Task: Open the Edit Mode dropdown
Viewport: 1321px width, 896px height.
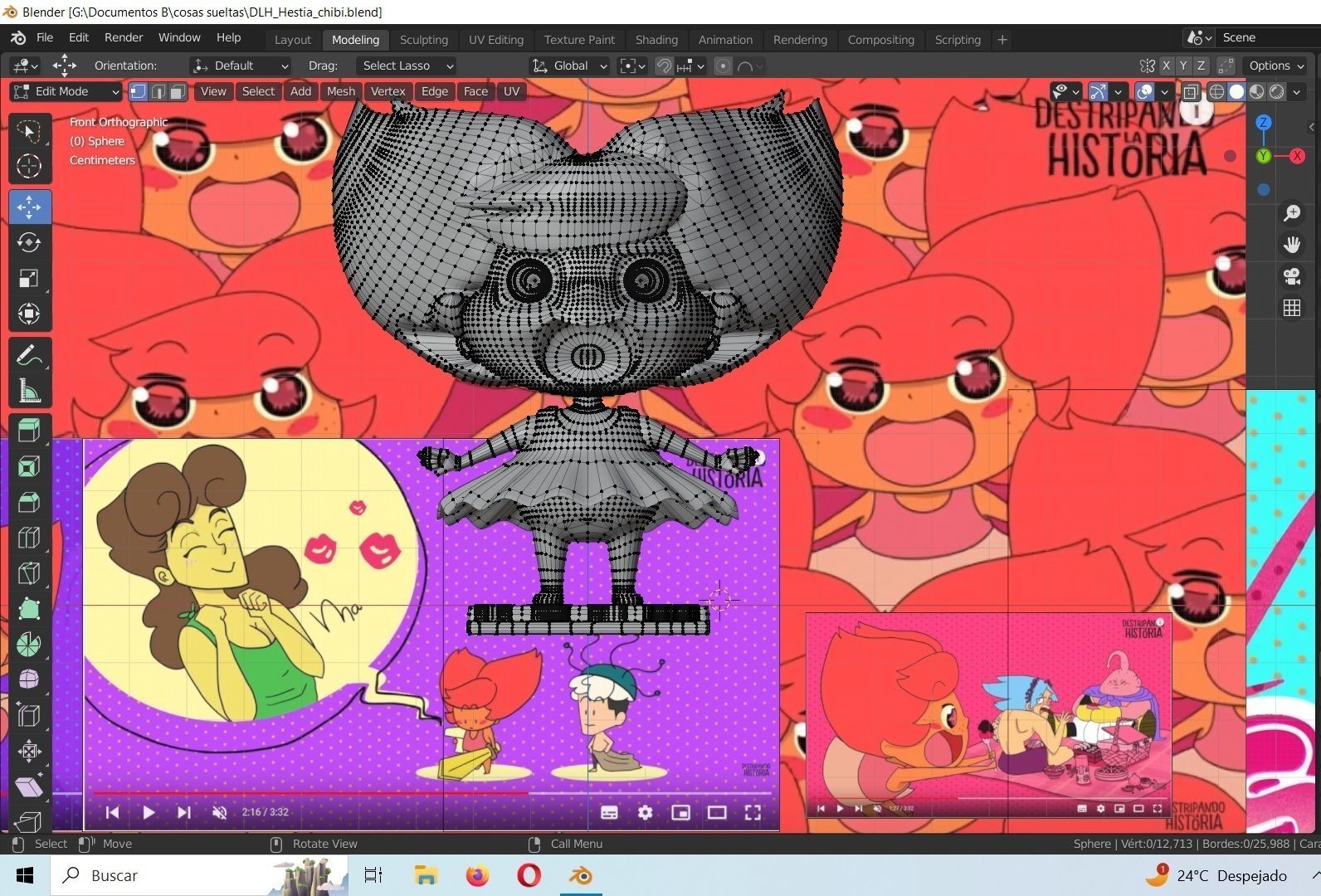Action: click(66, 91)
